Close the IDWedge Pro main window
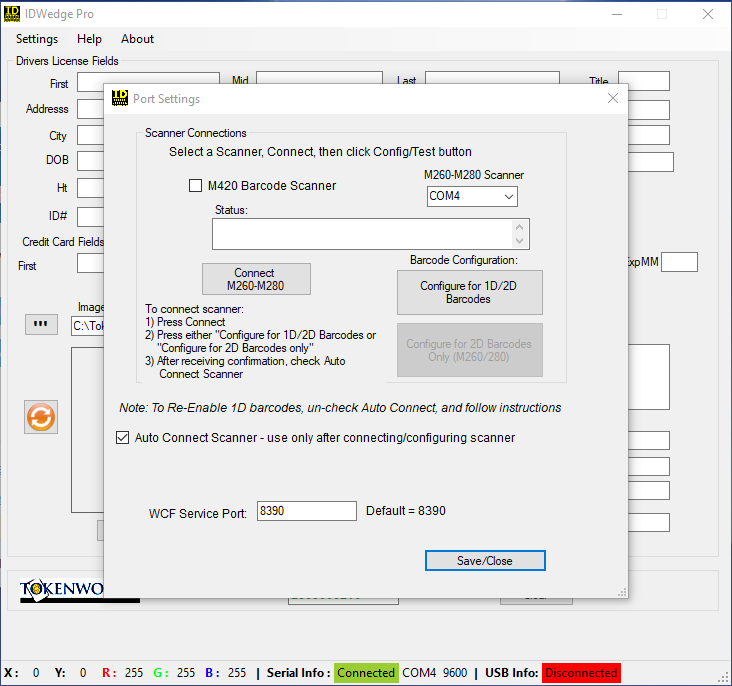732x686 pixels. point(708,14)
